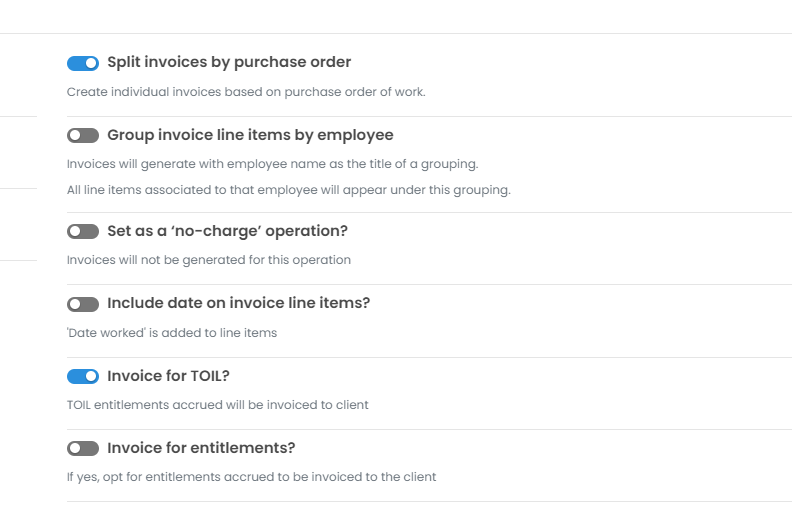The height and width of the screenshot is (518, 792).
Task: Enable the include date on line items switch
Action: tap(83, 303)
